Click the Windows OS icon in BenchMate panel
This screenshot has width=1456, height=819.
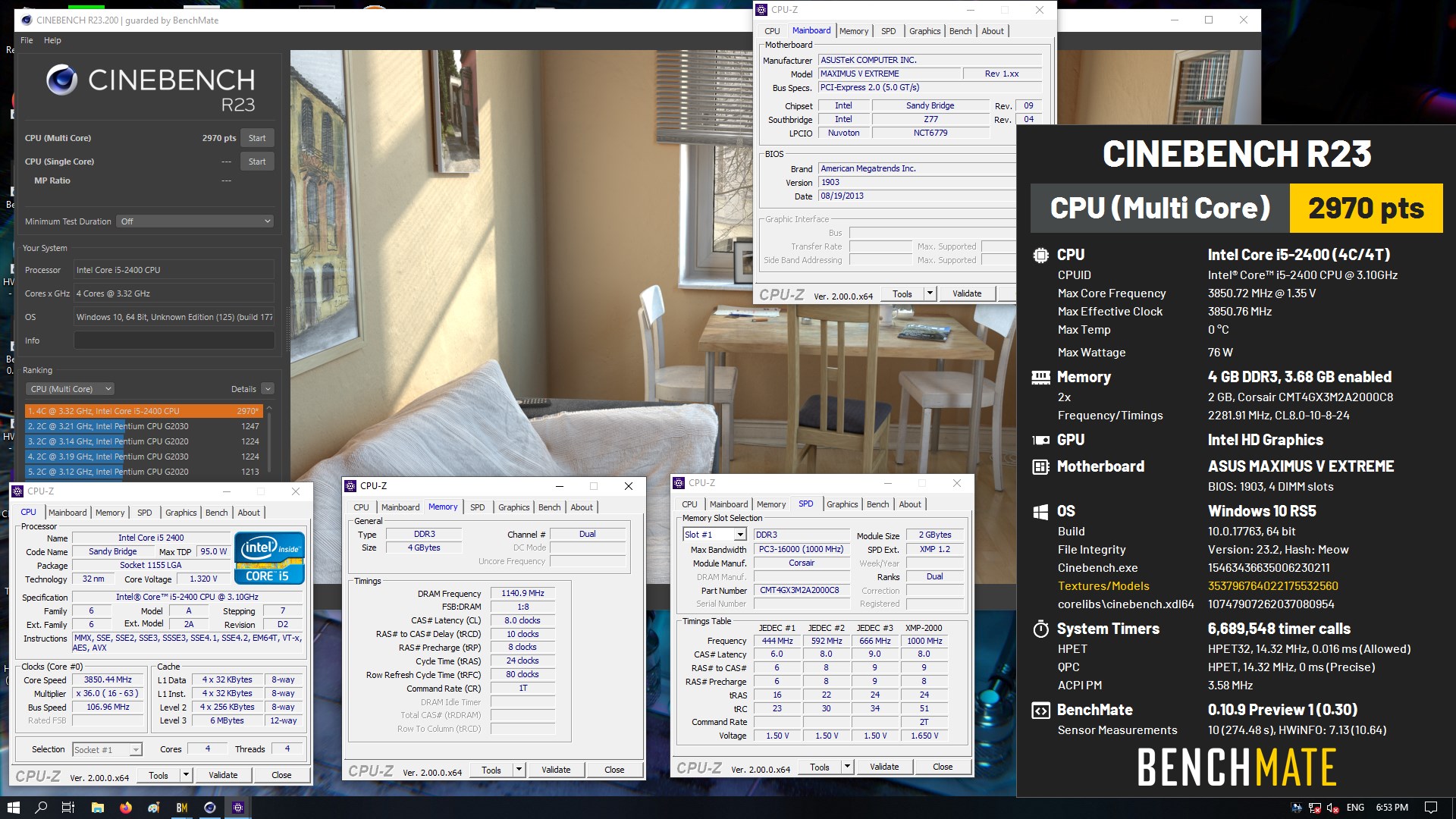click(1041, 511)
